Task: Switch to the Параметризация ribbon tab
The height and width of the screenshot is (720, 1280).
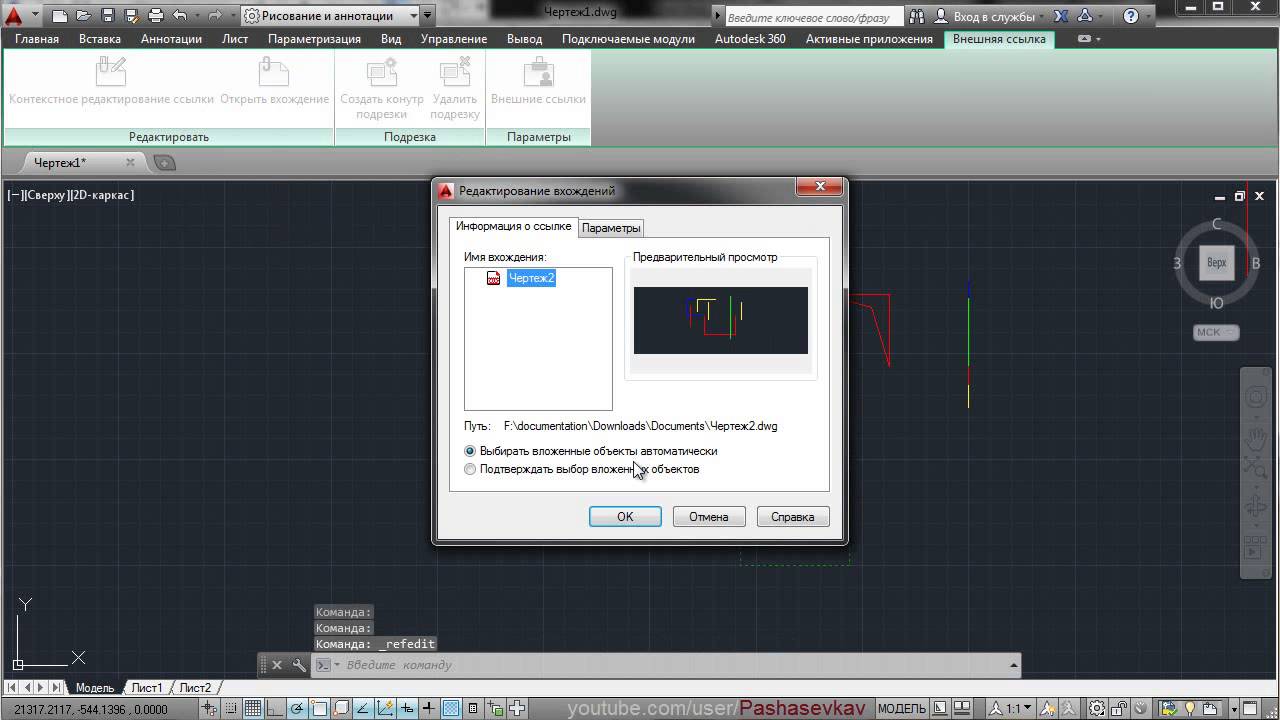Action: click(x=314, y=39)
